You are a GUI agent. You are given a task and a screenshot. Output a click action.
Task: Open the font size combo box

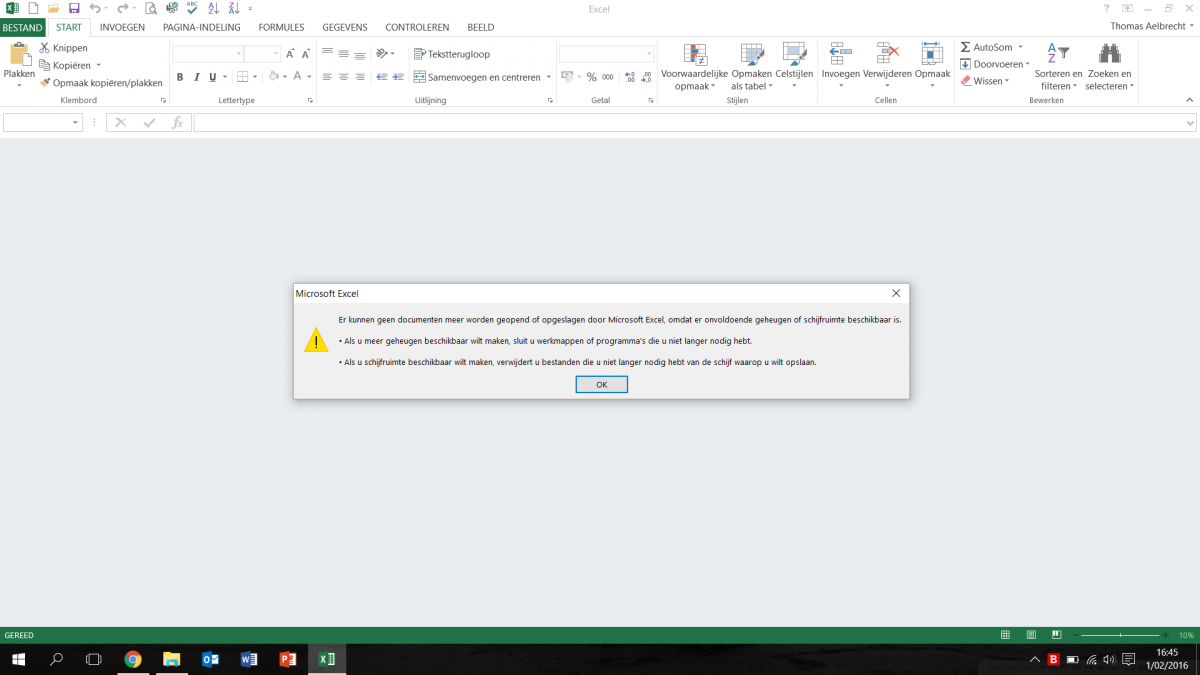click(x=262, y=54)
